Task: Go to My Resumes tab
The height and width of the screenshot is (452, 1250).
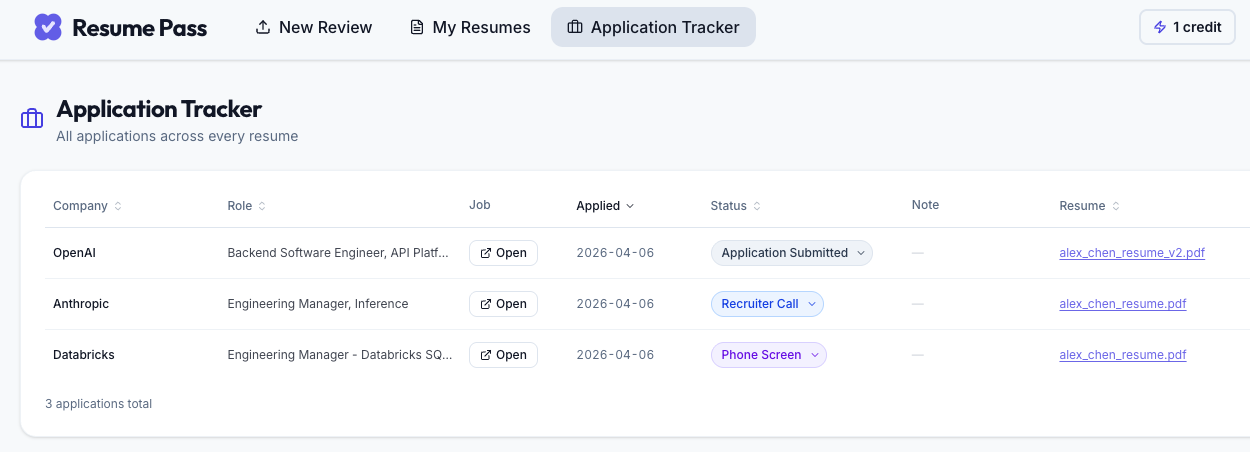Action: [470, 27]
